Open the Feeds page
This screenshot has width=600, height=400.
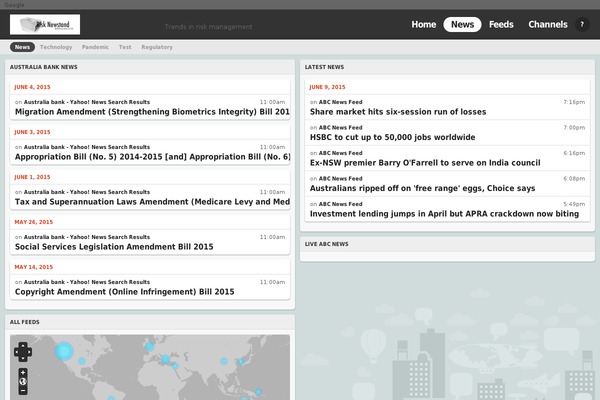click(501, 24)
